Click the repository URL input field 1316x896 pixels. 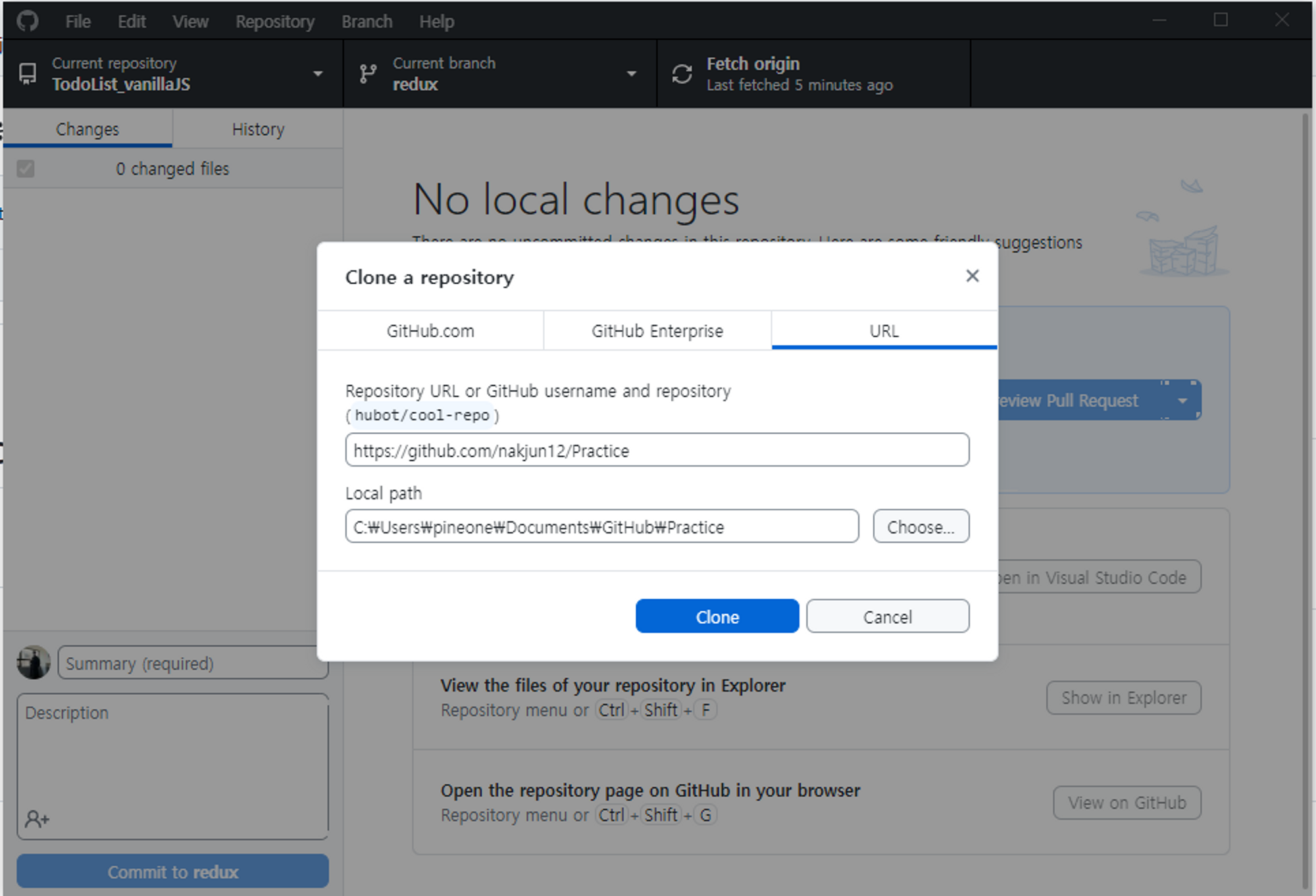657,450
